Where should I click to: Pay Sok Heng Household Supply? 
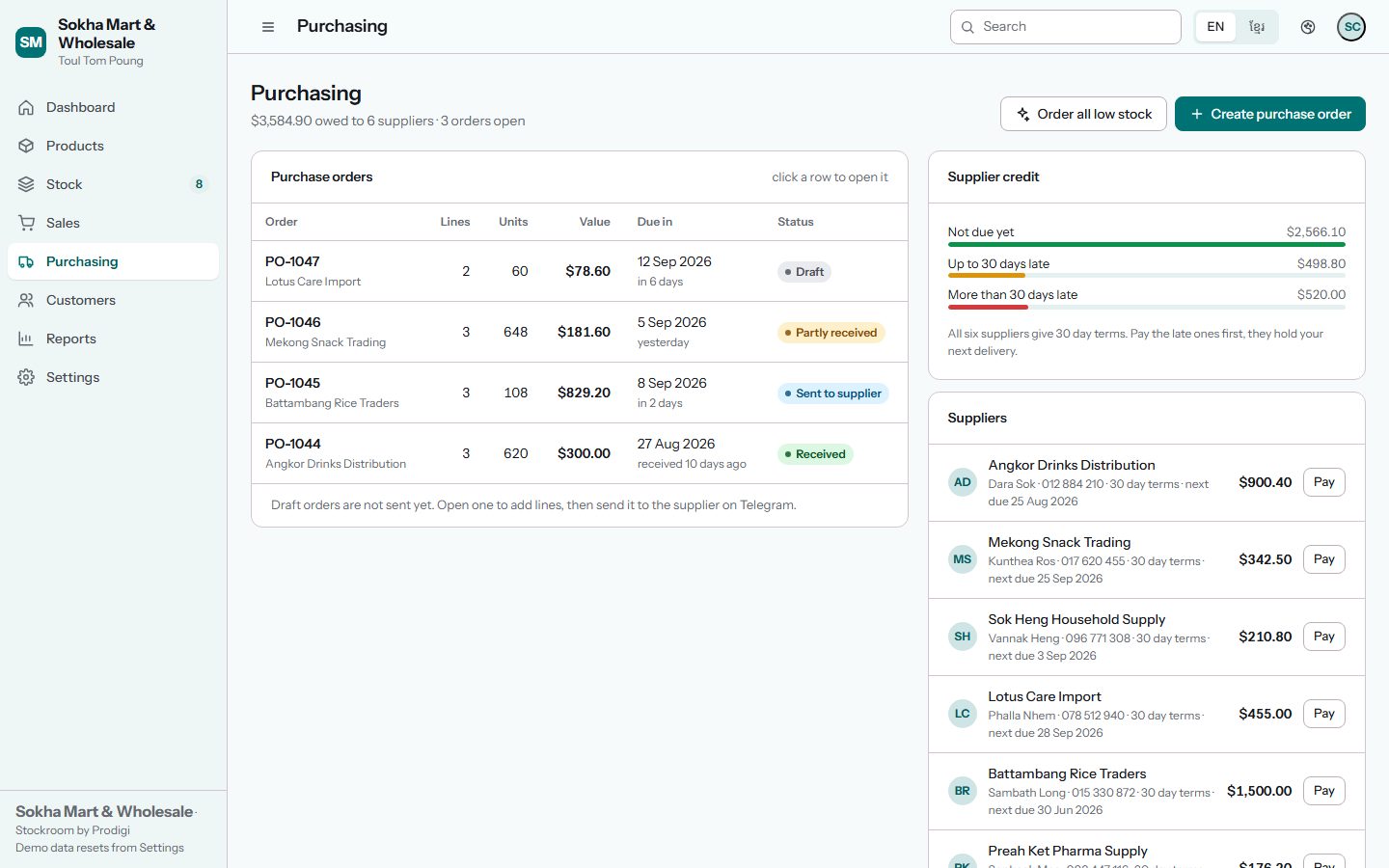(1324, 637)
